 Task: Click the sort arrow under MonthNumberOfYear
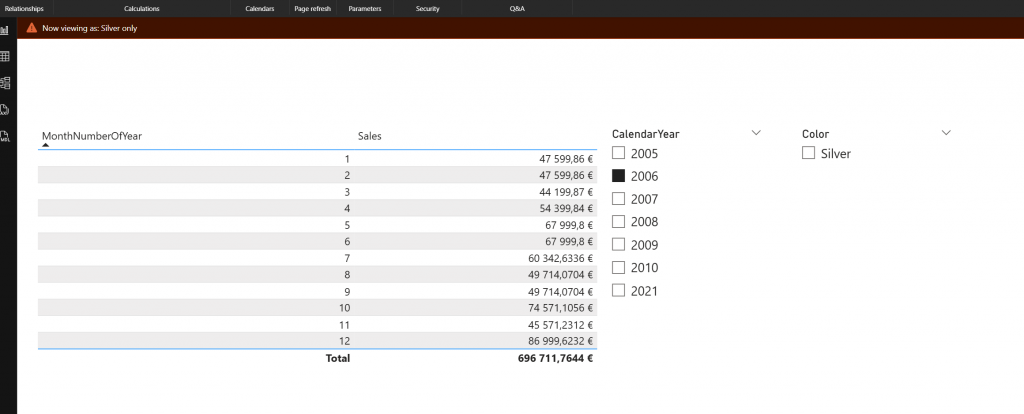45,146
